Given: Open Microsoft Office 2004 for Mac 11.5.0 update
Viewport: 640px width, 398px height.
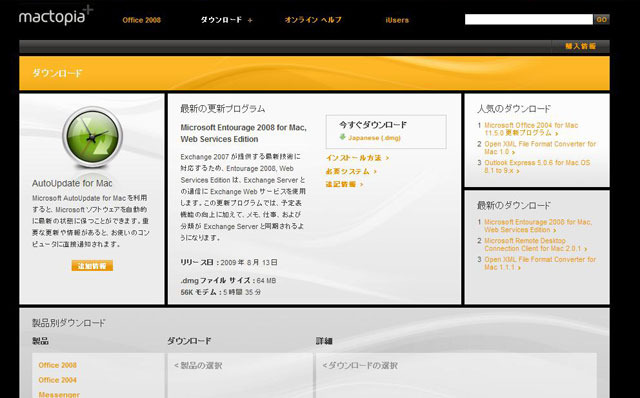Looking at the screenshot, I should (531, 129).
